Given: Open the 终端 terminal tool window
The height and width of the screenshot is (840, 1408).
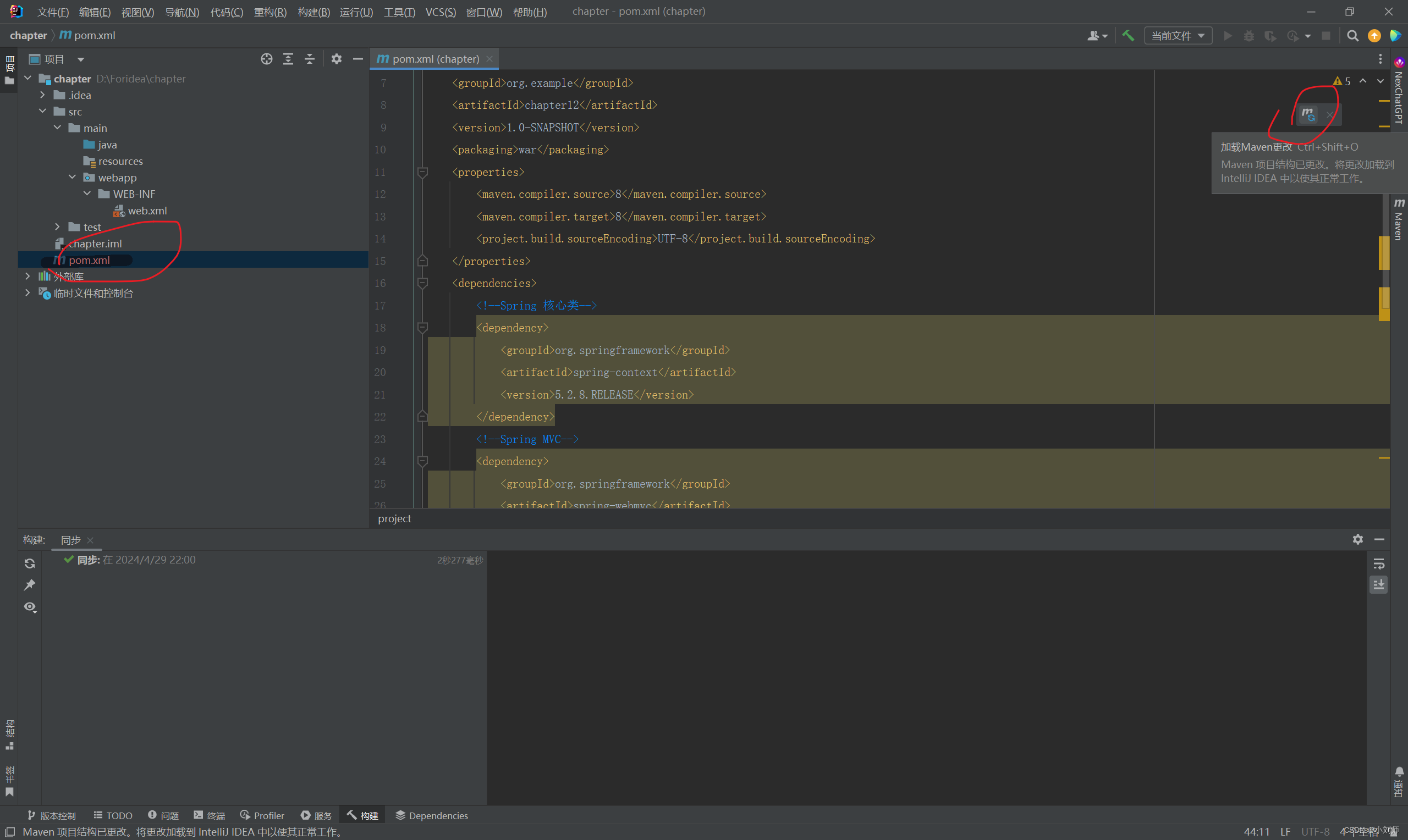Looking at the screenshot, I should (210, 815).
